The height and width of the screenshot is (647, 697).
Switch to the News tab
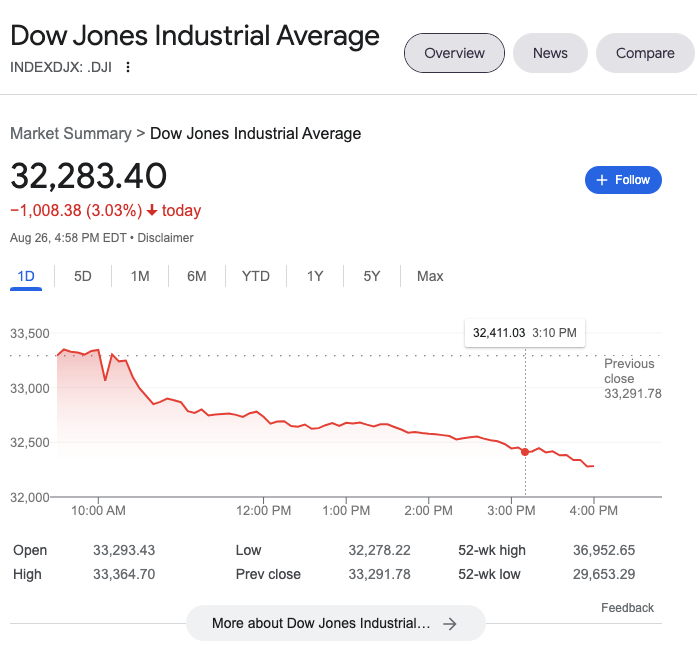550,53
